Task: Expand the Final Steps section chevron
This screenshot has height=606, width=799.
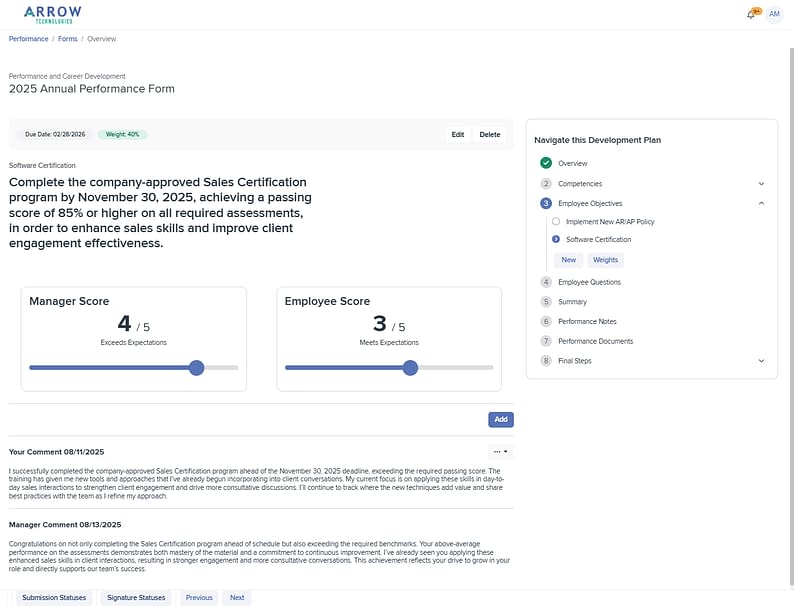Action: click(x=761, y=361)
